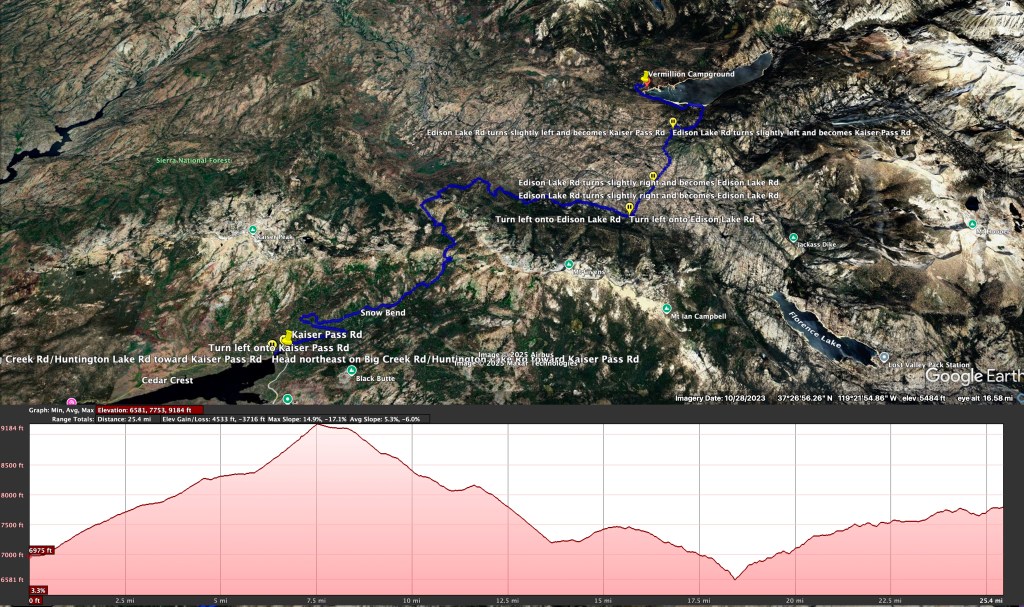Open the Kaiser Peak mountain marker

tap(254, 230)
